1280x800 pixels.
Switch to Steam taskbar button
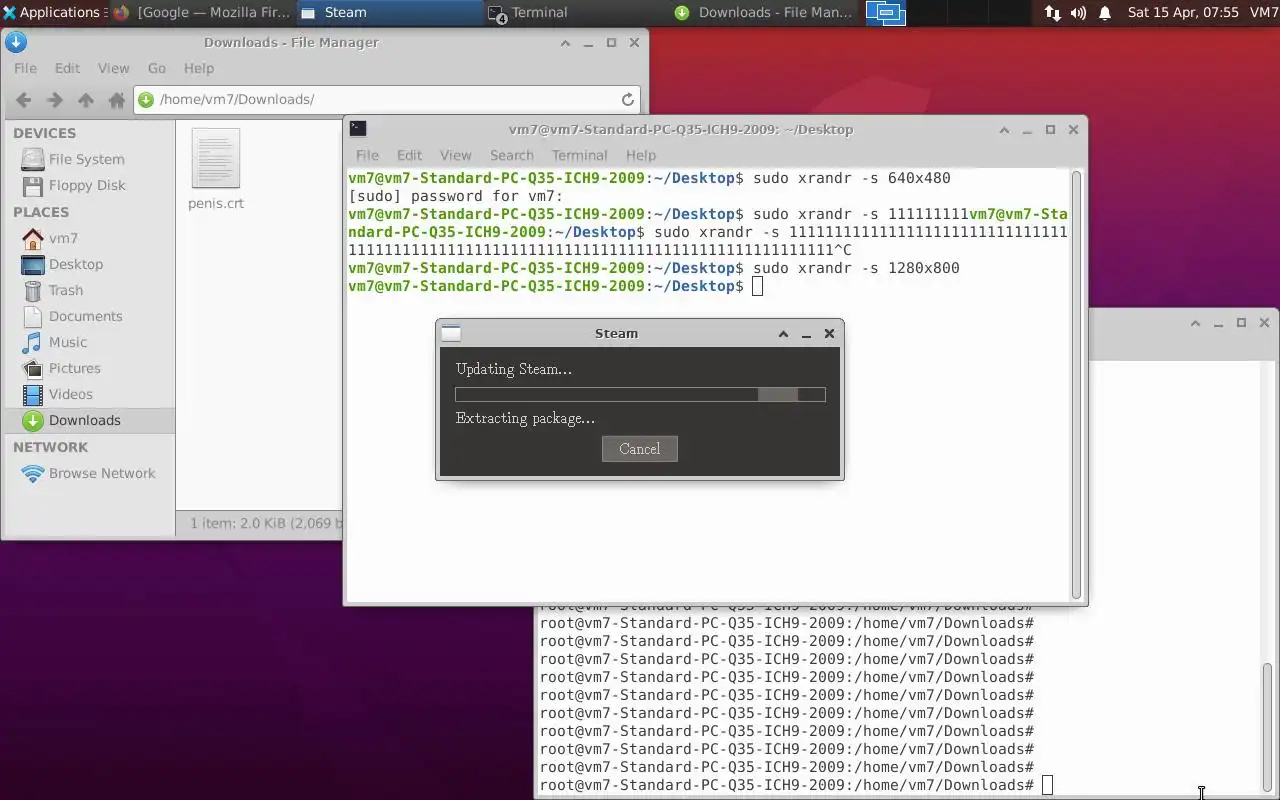click(x=390, y=12)
